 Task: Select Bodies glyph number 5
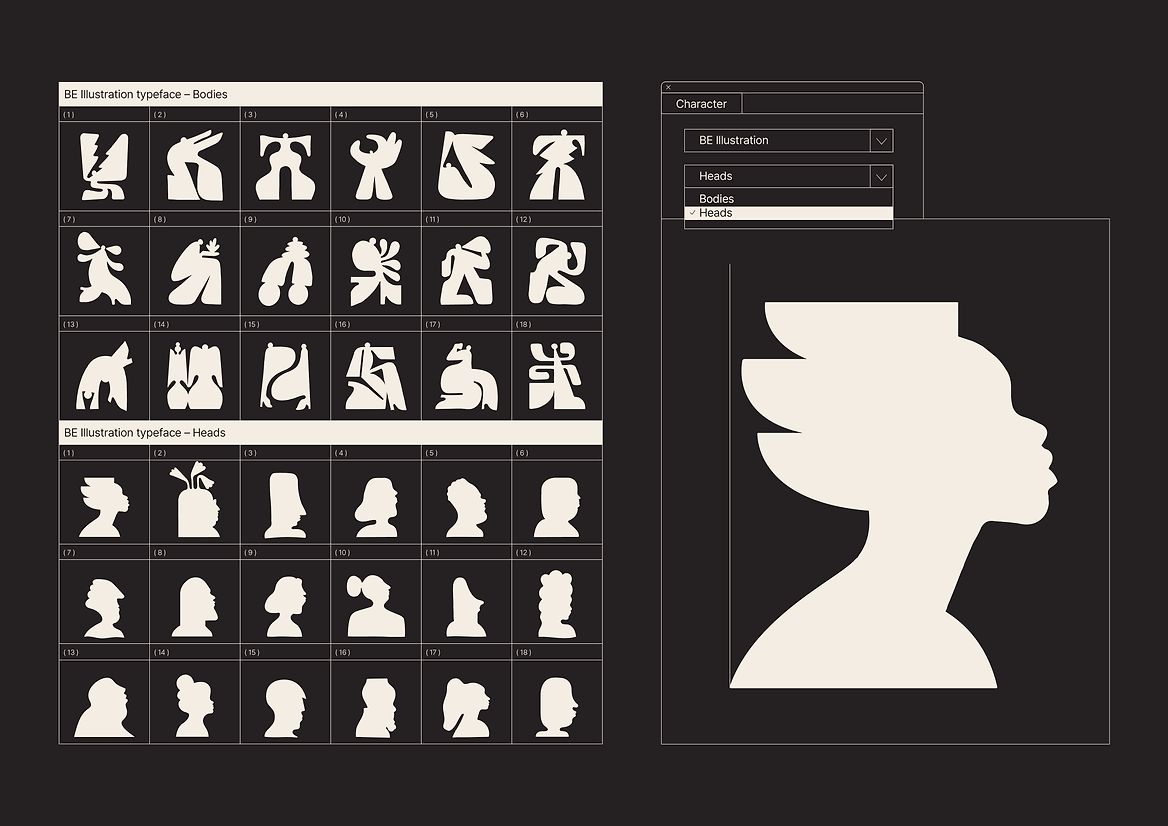(x=466, y=166)
